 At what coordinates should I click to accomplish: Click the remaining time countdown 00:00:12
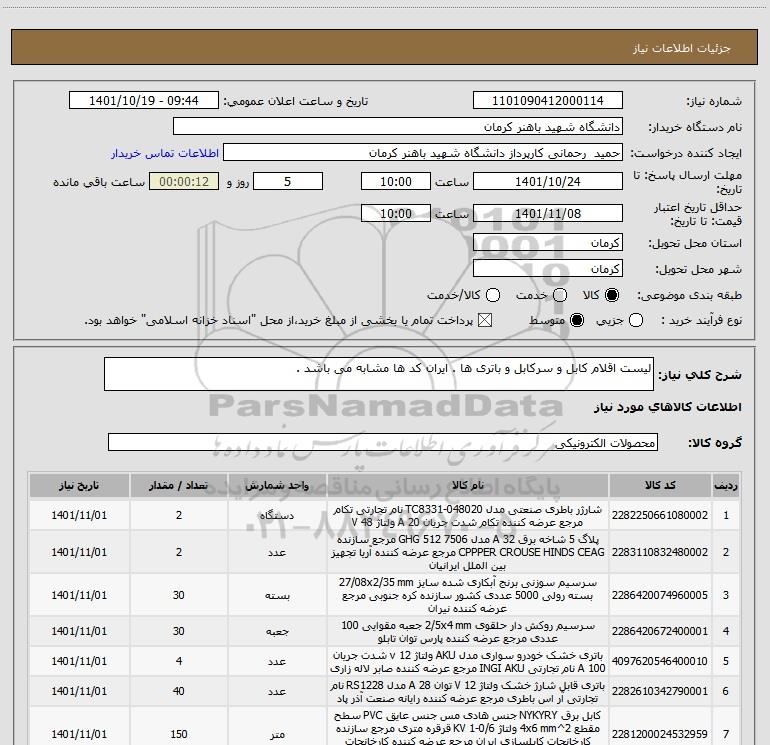[184, 181]
